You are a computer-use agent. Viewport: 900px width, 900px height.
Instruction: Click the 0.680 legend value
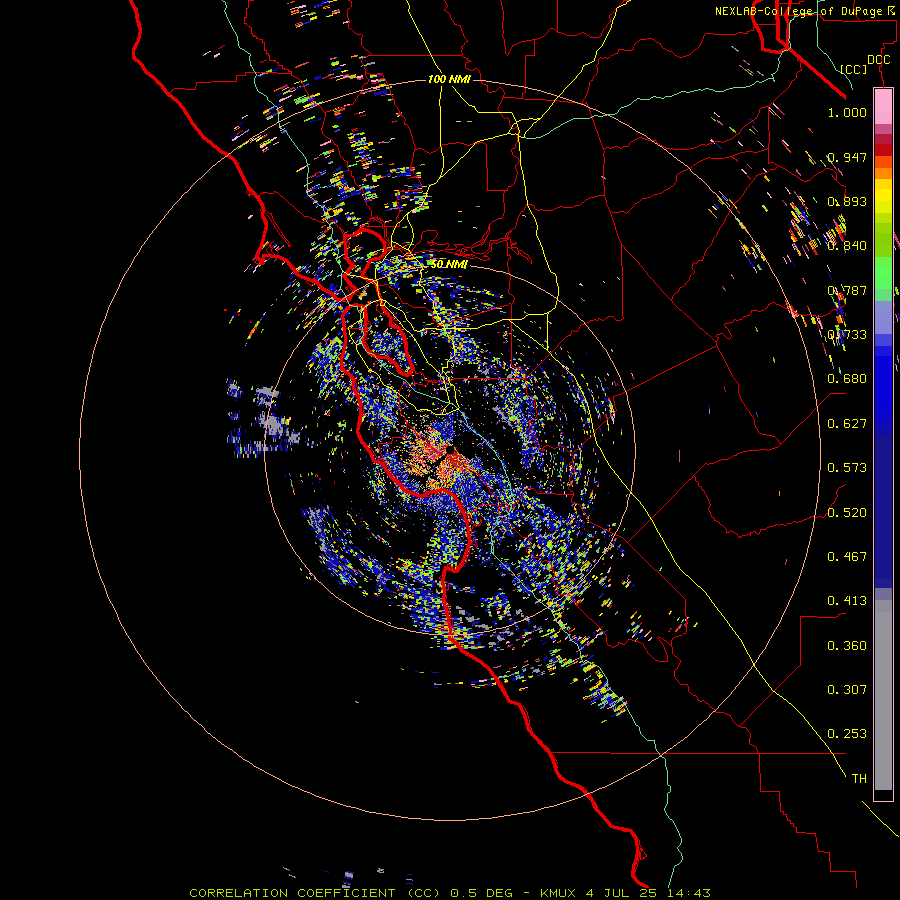point(847,379)
